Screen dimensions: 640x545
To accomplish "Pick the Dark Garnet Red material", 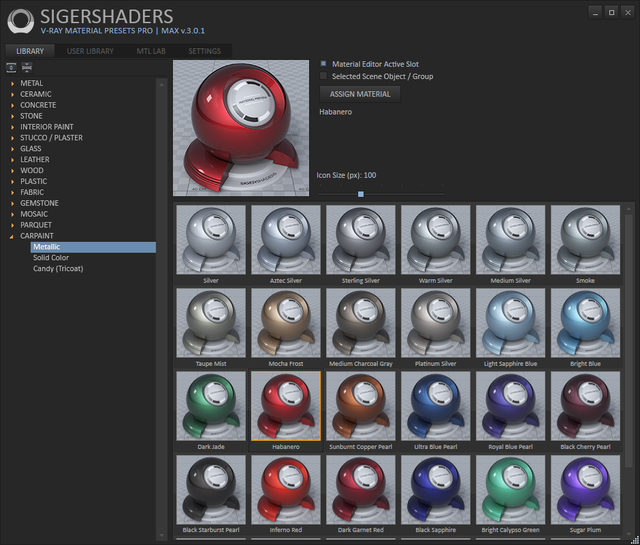I will click(361, 489).
